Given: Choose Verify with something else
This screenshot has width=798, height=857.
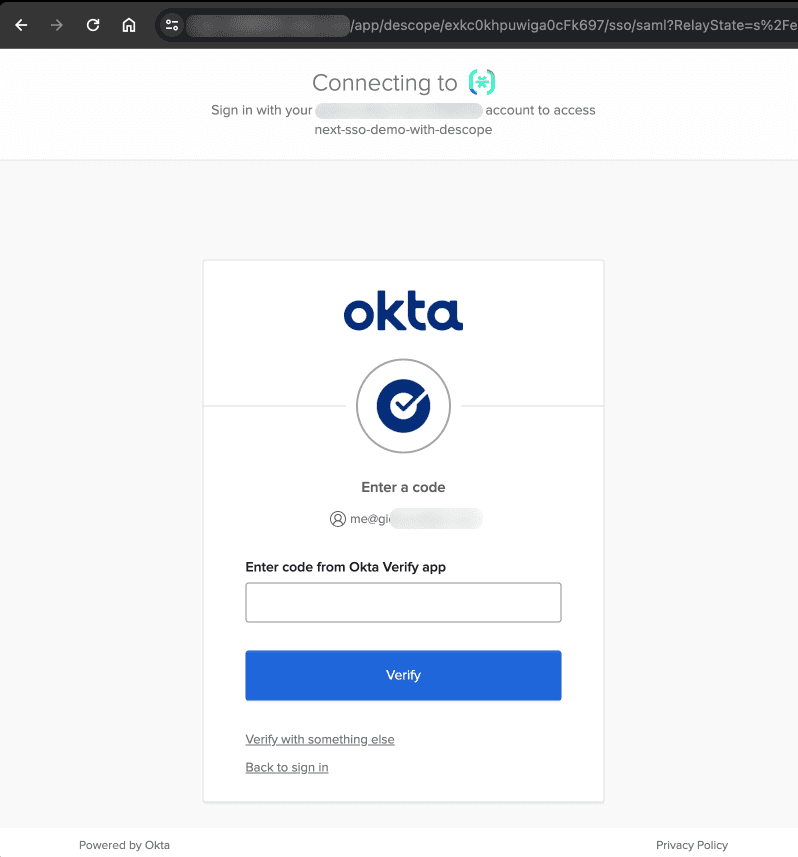Looking at the screenshot, I should pyautogui.click(x=320, y=740).
